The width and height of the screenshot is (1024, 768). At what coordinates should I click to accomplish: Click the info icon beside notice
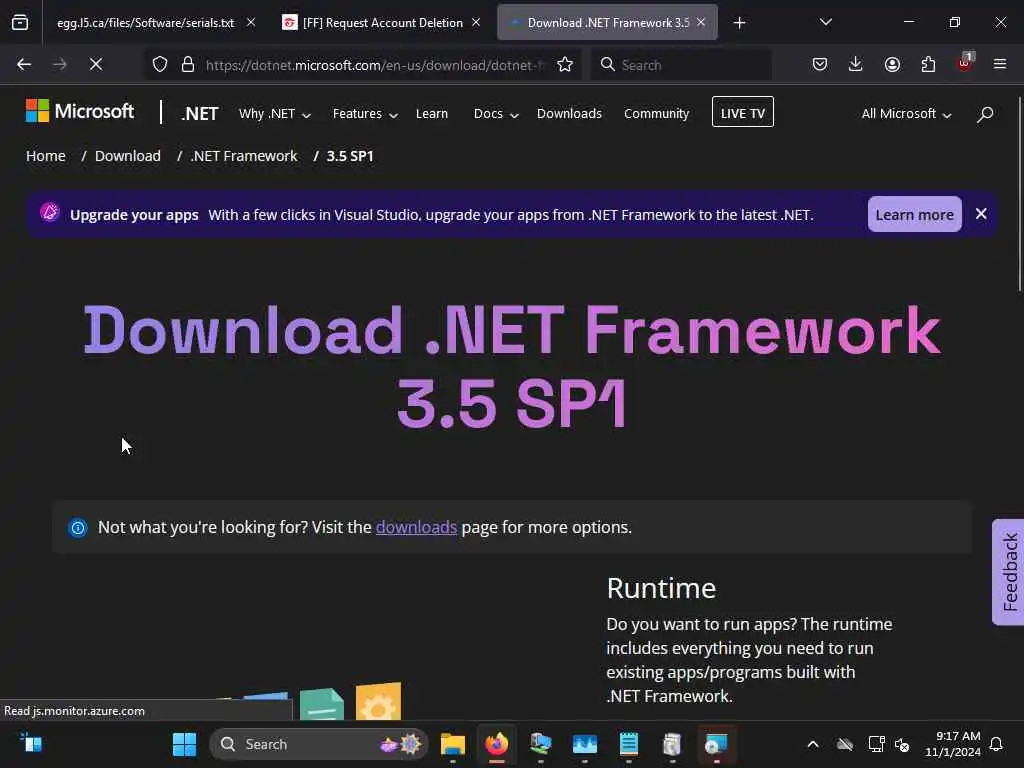78,528
